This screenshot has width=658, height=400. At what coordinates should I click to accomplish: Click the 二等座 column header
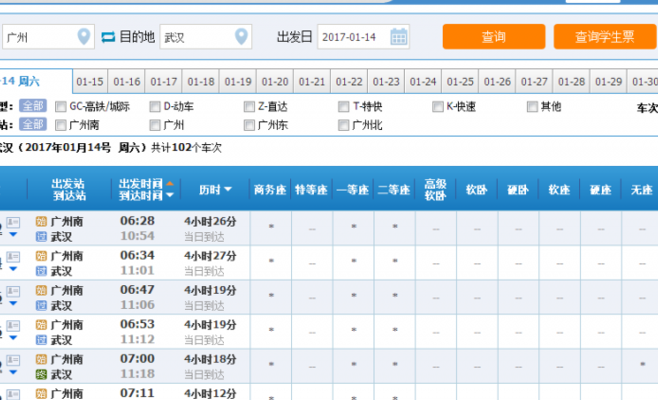coord(394,190)
